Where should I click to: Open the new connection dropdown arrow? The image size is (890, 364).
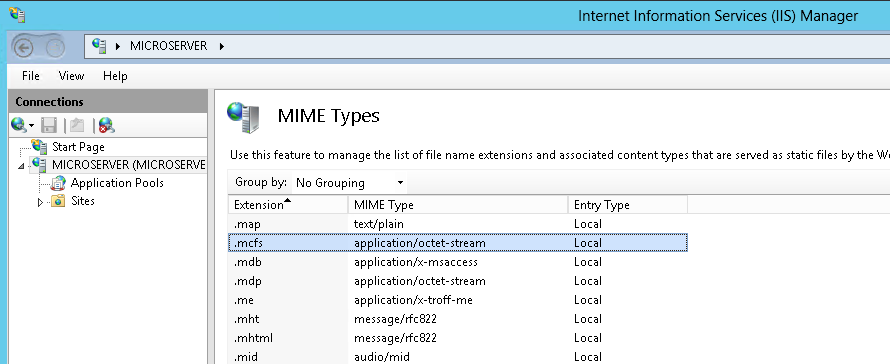coord(32,125)
